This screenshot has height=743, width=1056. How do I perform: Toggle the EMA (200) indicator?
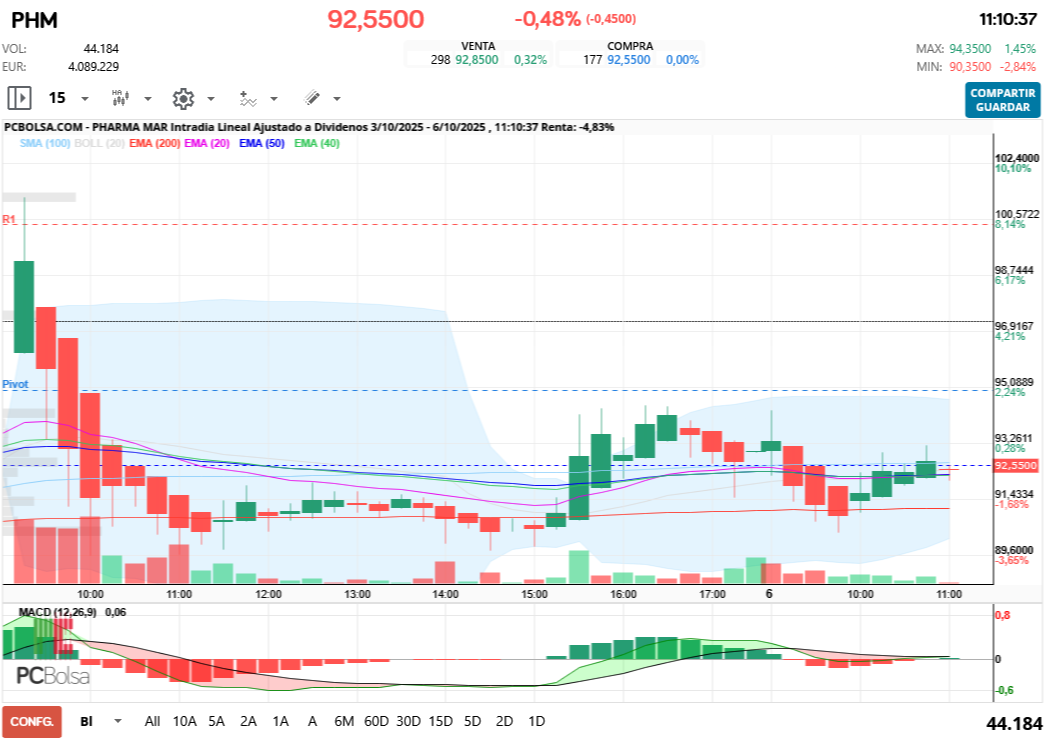click(155, 144)
